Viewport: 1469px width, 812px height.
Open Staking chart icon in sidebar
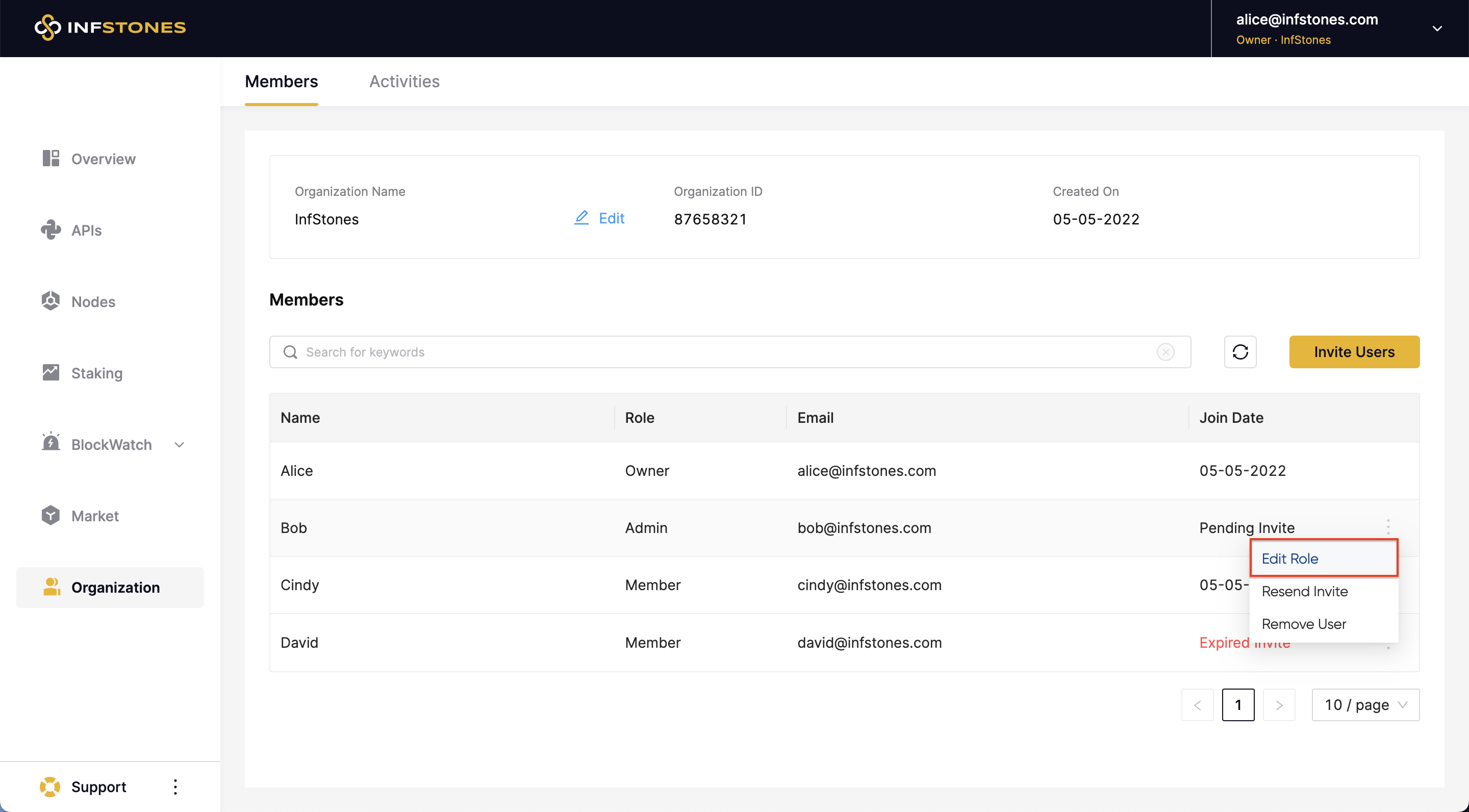(51, 372)
